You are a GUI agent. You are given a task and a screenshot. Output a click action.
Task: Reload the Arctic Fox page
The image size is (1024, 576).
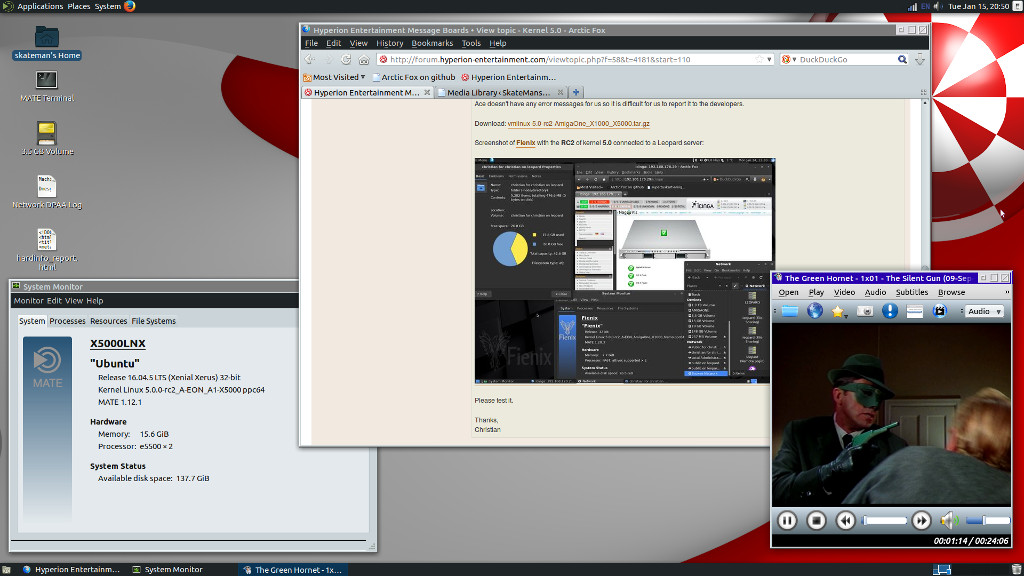pyautogui.click(x=346, y=59)
